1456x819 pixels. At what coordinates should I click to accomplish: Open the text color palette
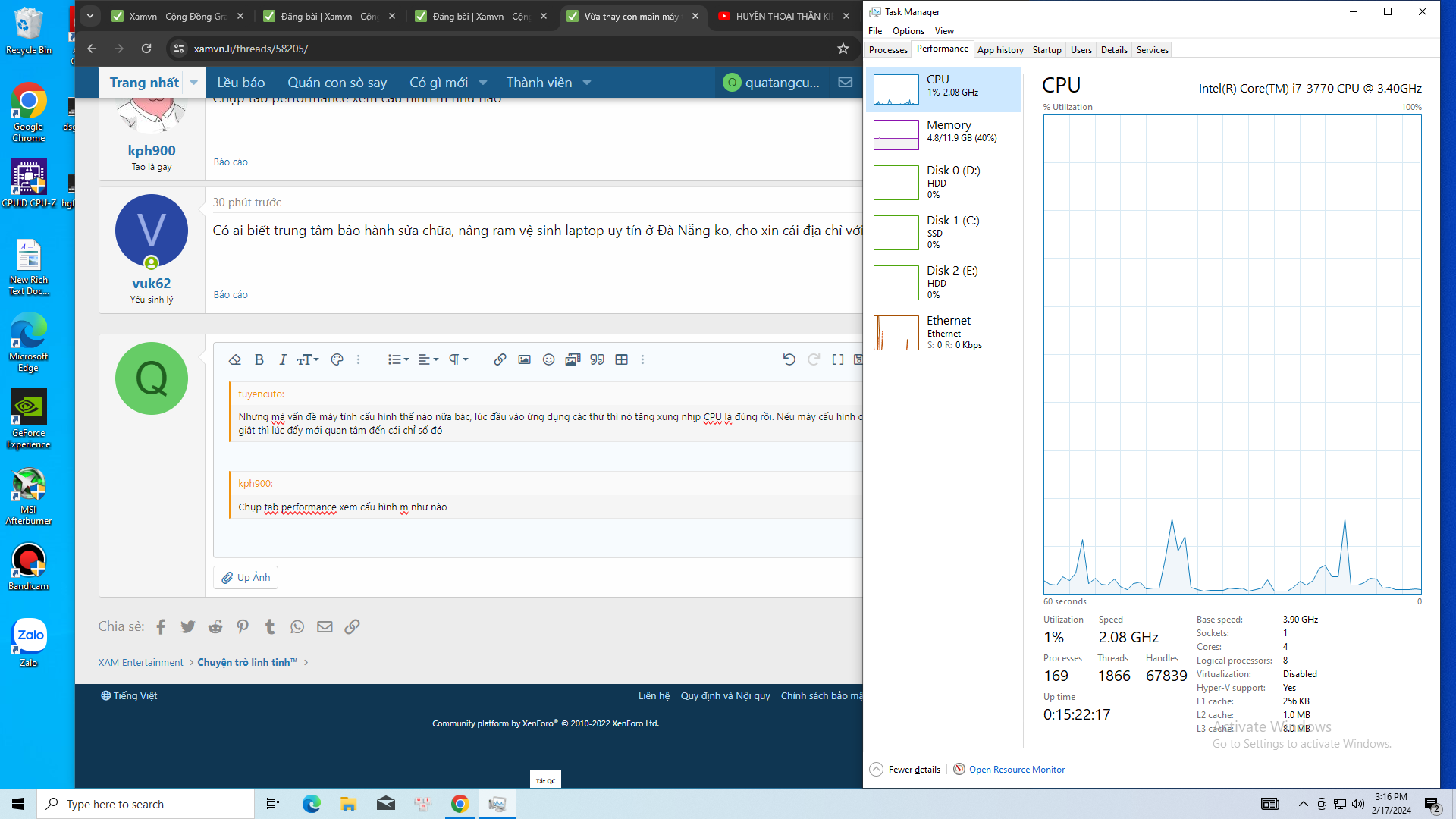tap(337, 359)
